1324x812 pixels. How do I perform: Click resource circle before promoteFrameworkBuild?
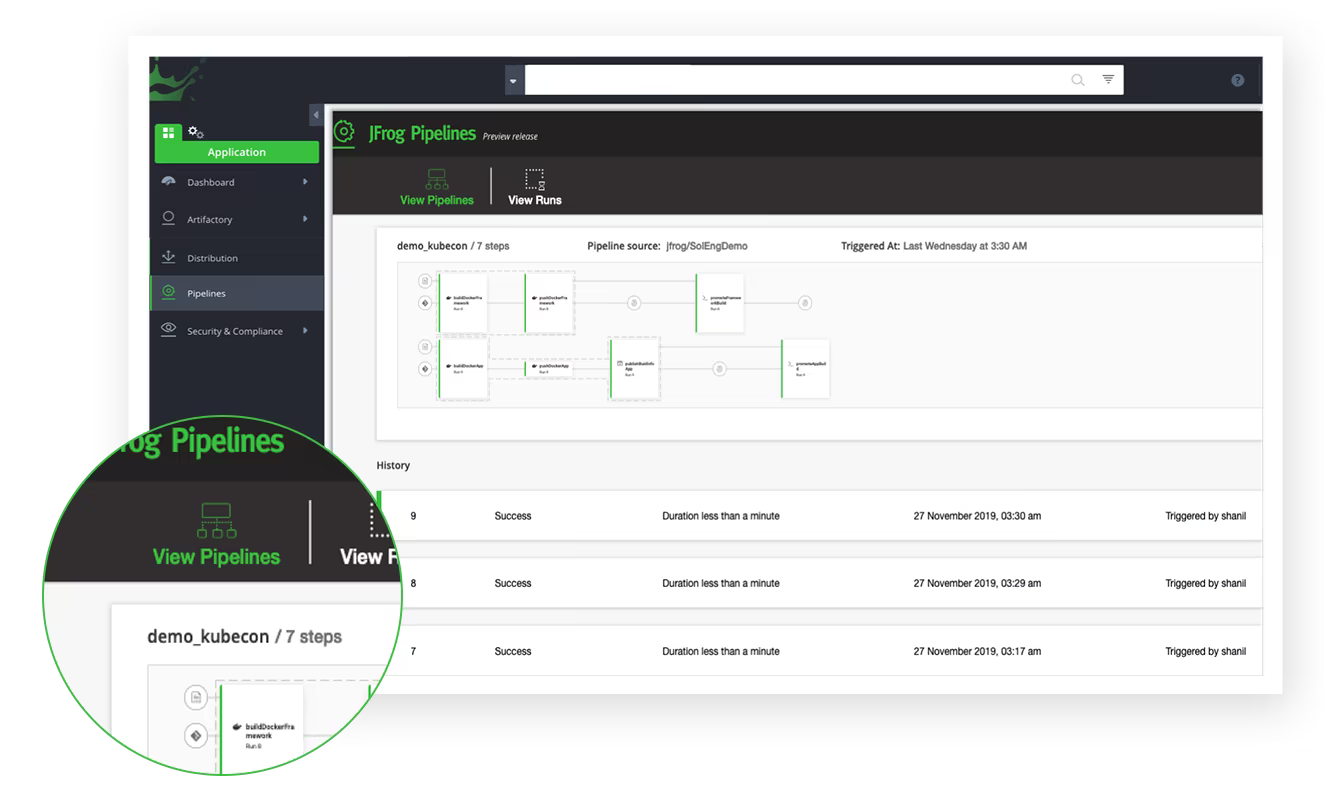pos(634,303)
